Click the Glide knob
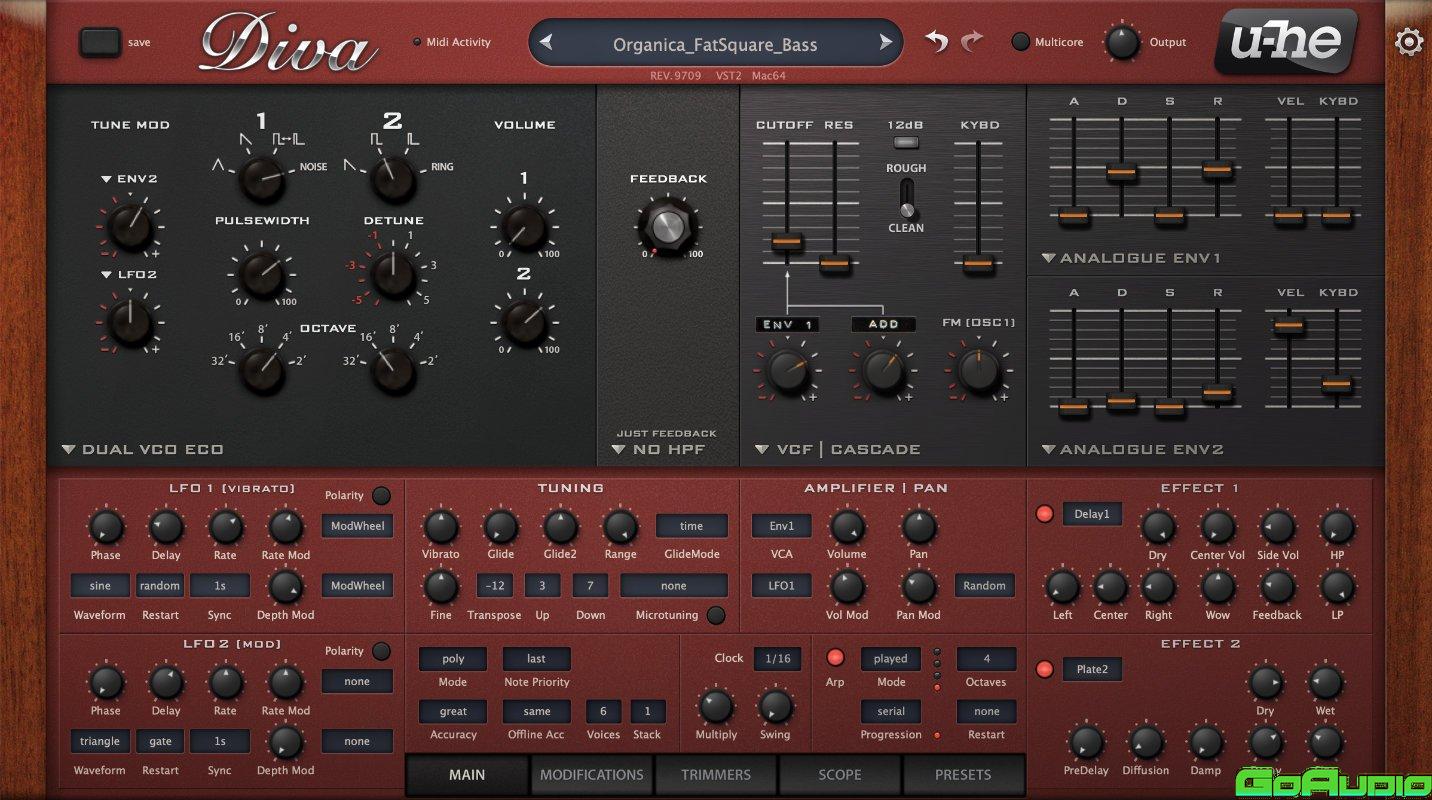 point(500,527)
